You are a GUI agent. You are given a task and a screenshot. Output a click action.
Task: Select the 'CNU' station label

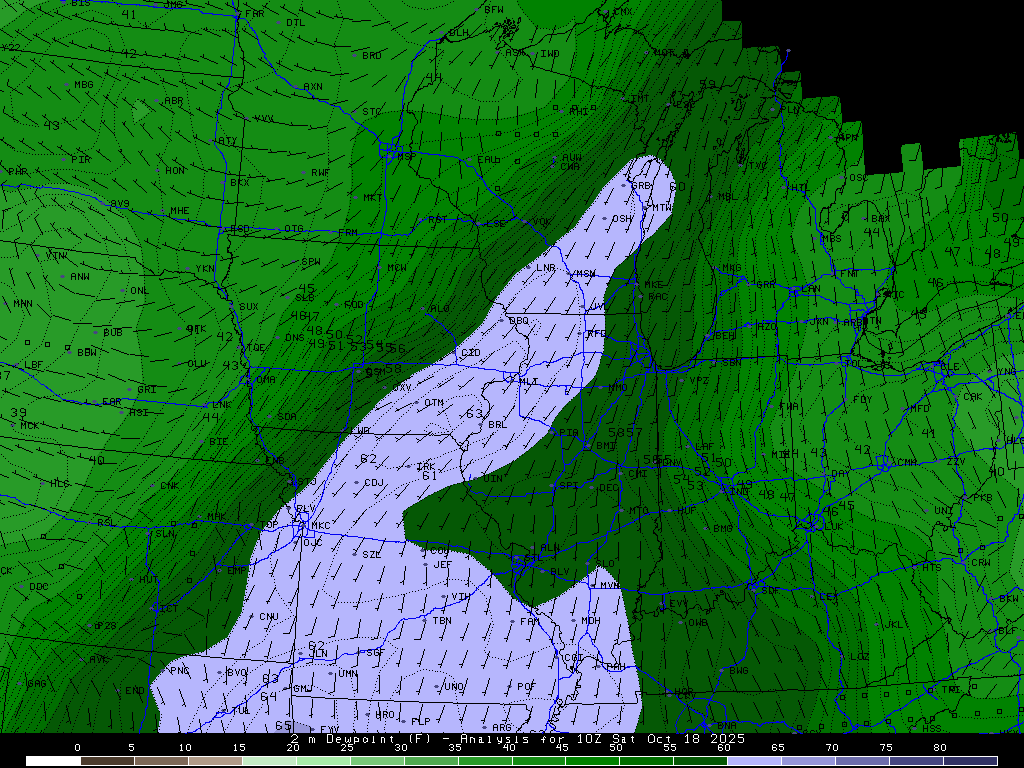268,616
